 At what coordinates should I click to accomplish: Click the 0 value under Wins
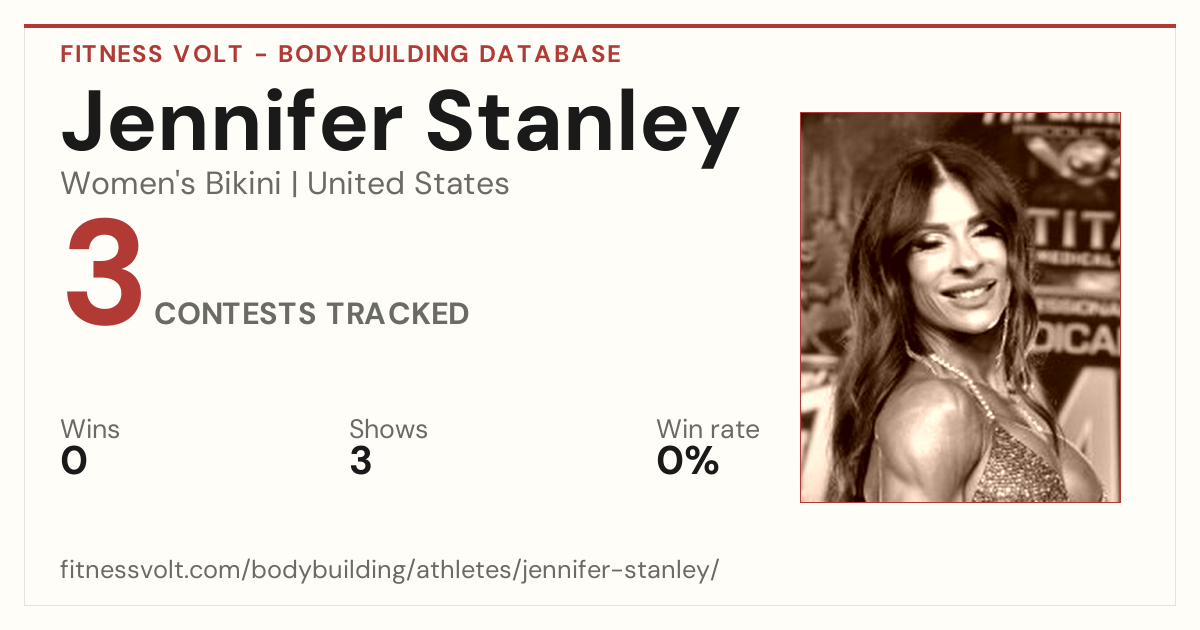(74, 461)
